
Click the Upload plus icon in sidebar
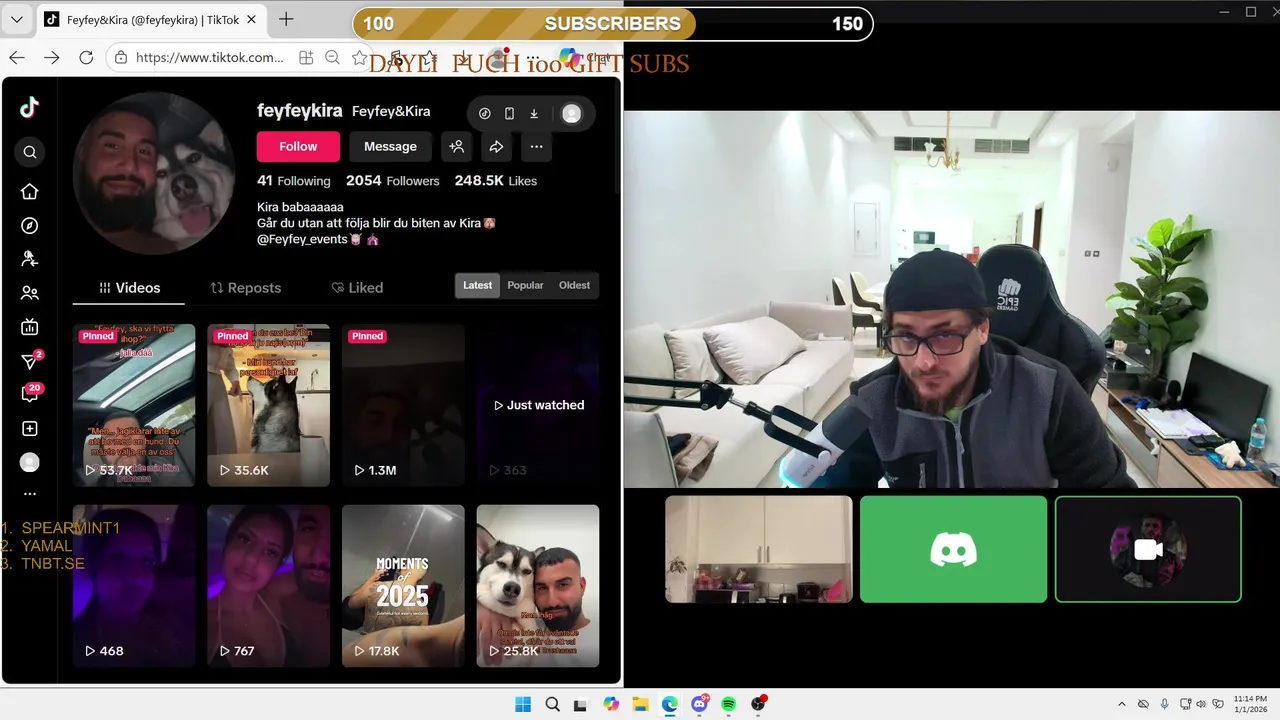point(30,428)
